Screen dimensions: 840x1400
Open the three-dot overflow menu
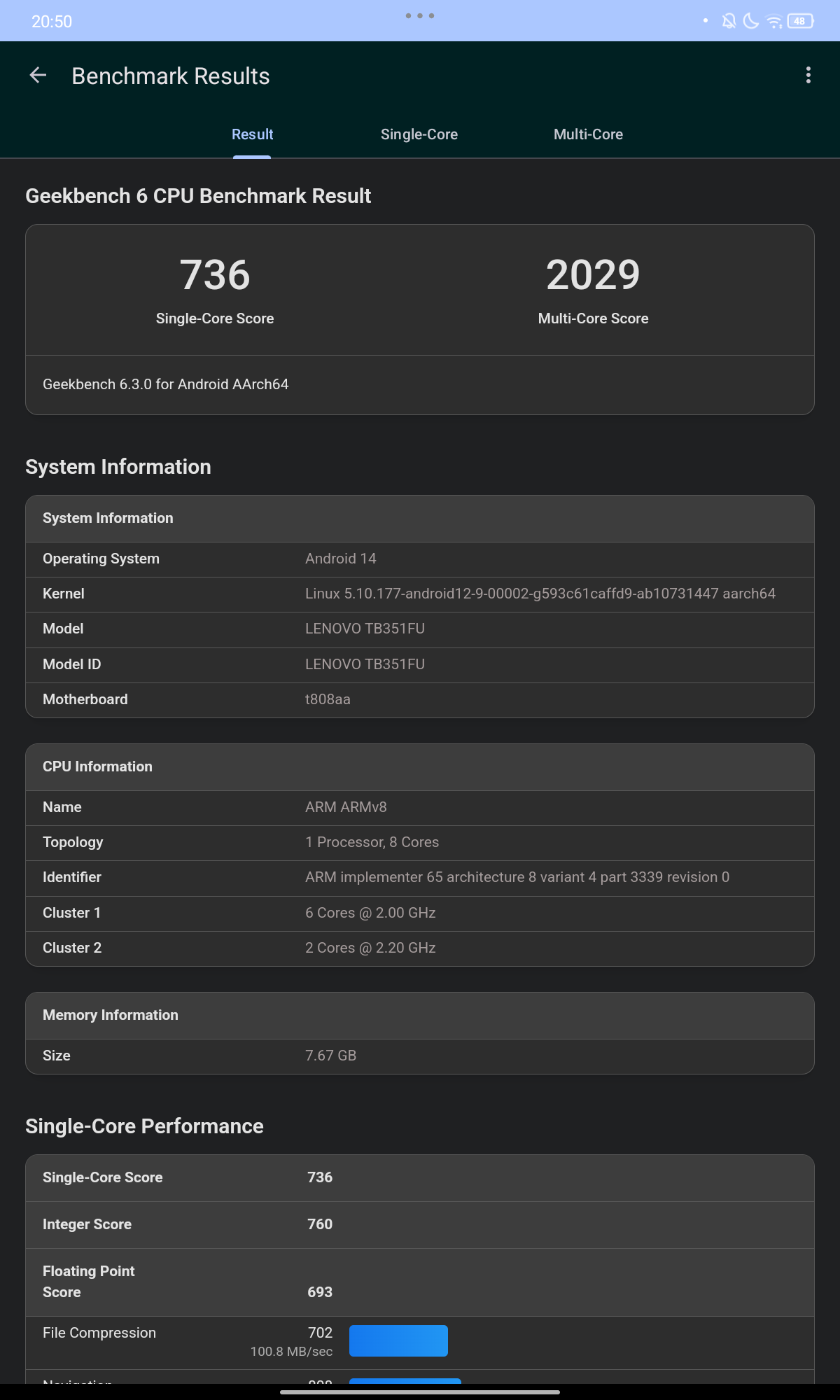pyautogui.click(x=808, y=76)
